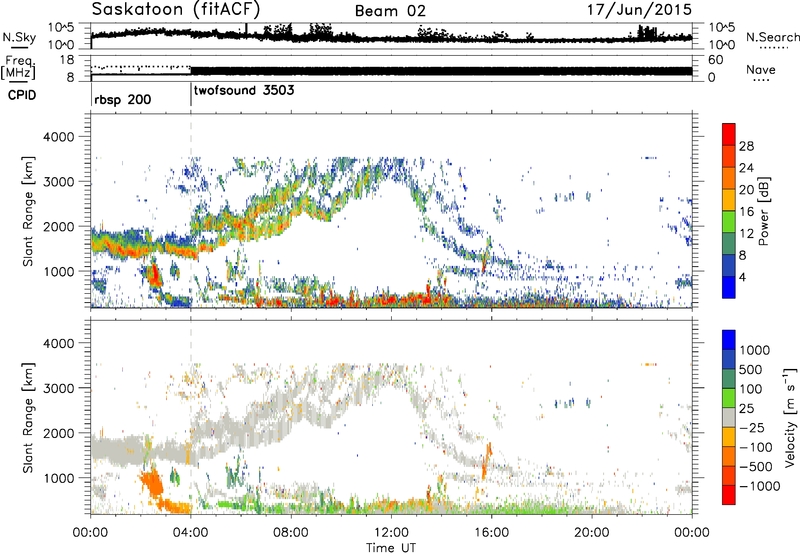Select the 'twofsound 3503' CPID marker
This screenshot has width=800, height=554.
tap(244, 90)
